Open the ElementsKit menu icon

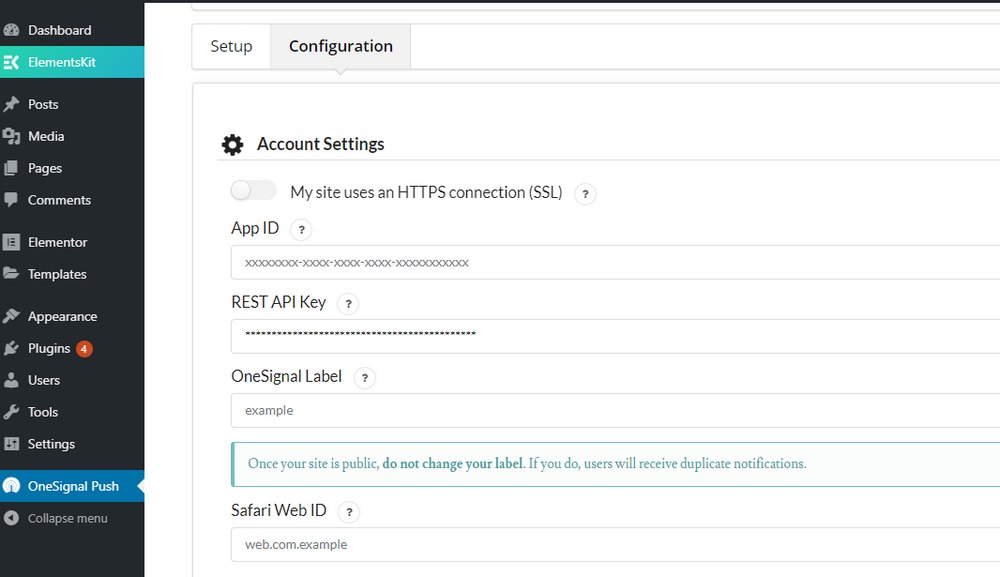pyautogui.click(x=11, y=62)
